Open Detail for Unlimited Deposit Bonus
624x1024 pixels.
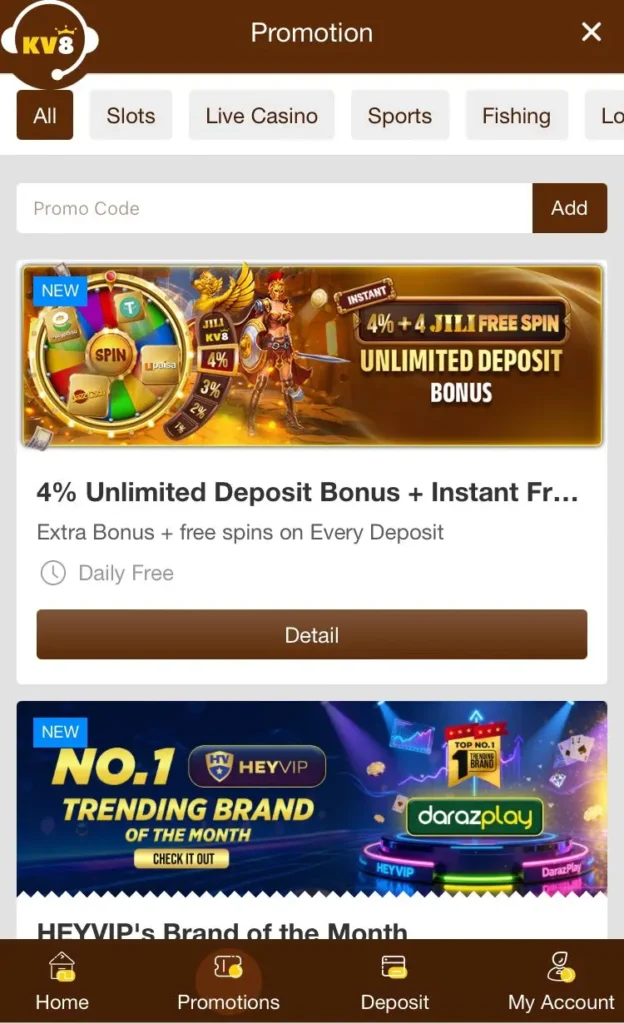(x=312, y=635)
